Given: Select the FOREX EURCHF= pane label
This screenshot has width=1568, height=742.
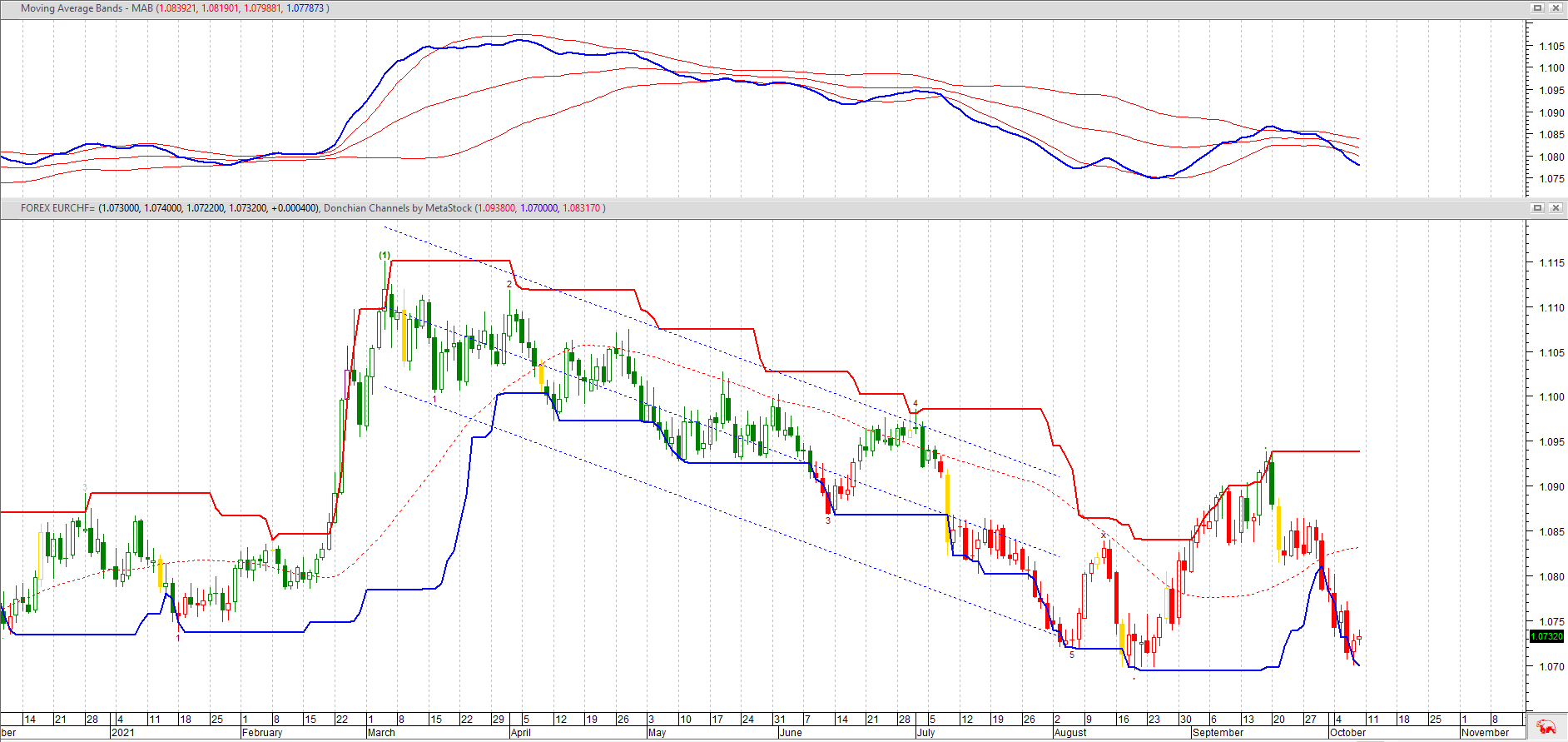Looking at the screenshot, I should (x=58, y=208).
